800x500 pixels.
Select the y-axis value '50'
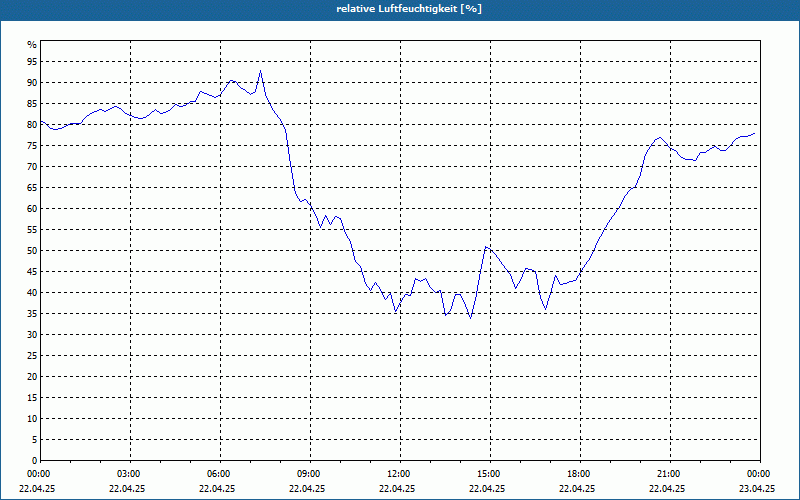coord(32,251)
